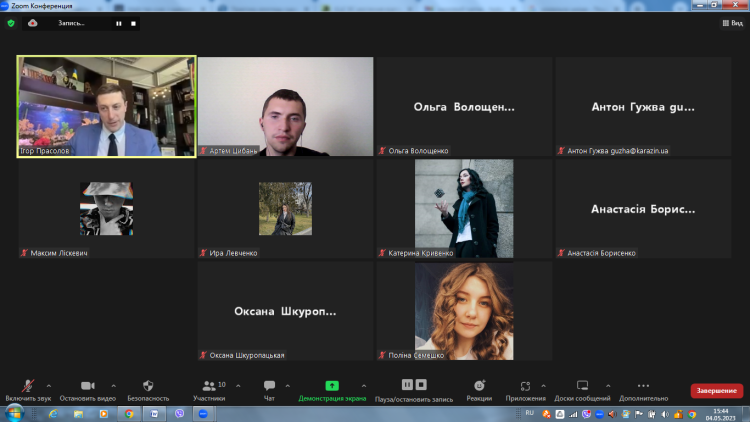Select Катерина Кривенко's video tile
750x422 pixels.
(463, 208)
